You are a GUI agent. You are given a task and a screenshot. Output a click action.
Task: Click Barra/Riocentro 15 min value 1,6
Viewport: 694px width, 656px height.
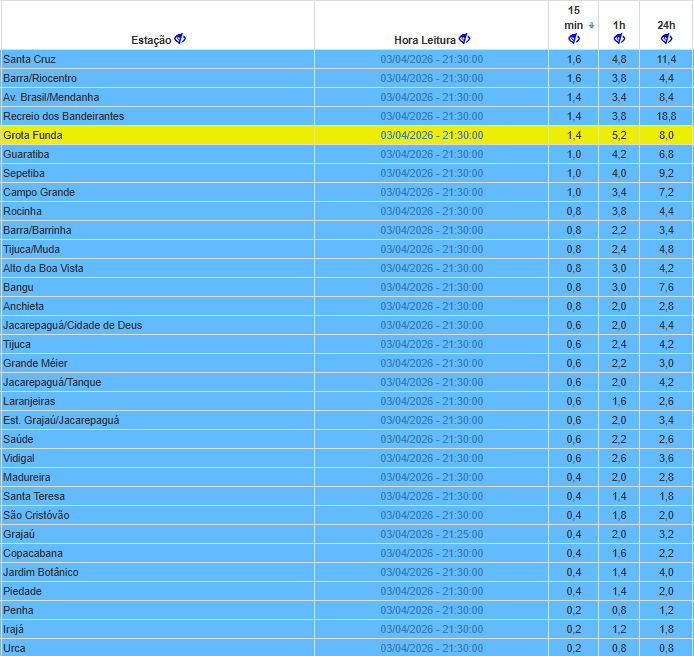pos(574,78)
